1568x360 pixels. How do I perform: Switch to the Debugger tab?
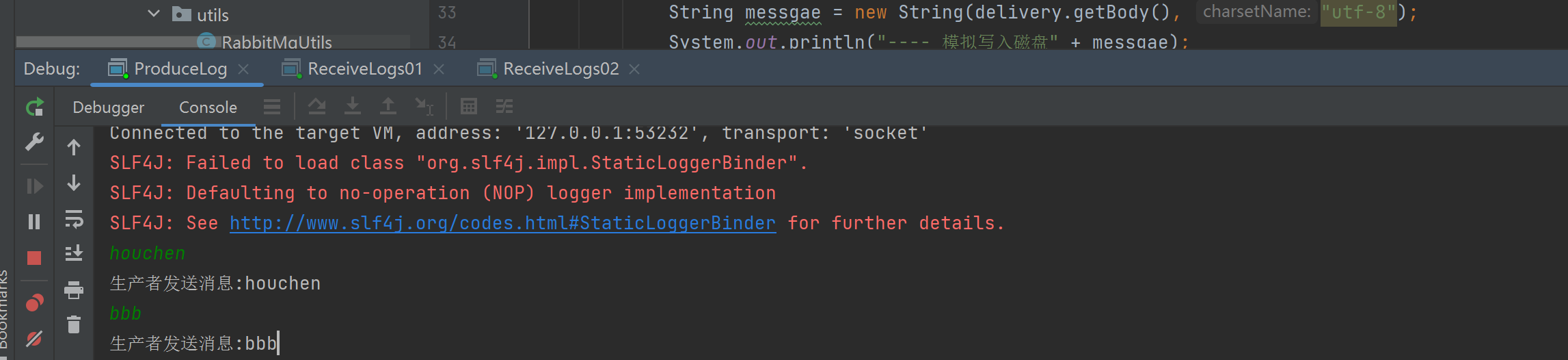click(109, 107)
